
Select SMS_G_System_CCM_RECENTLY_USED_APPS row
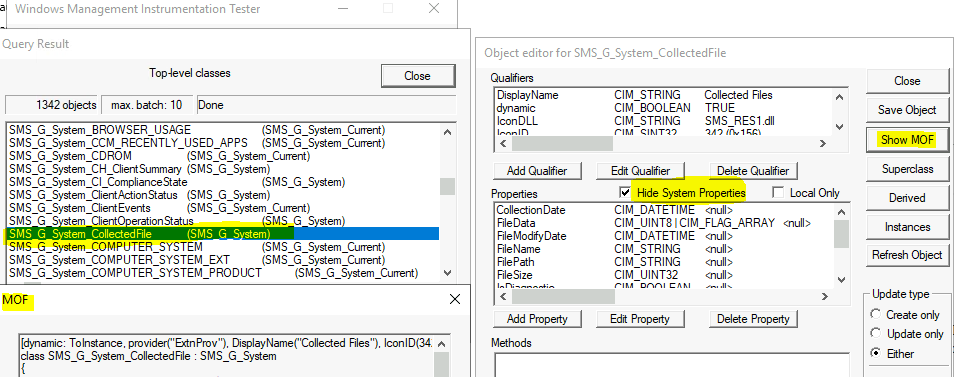pyautogui.click(x=223, y=143)
